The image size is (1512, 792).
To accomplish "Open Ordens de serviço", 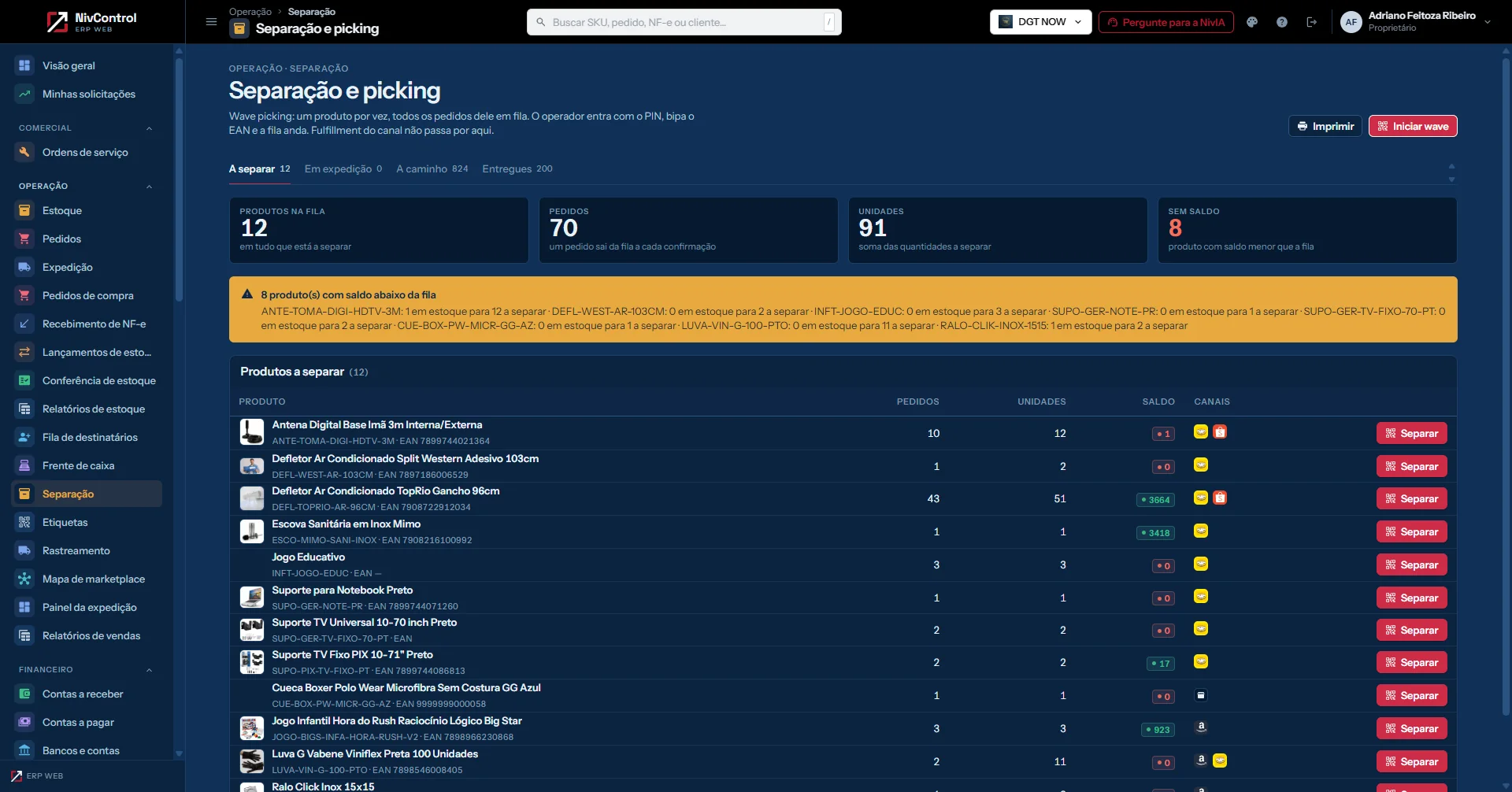I will pos(87,152).
